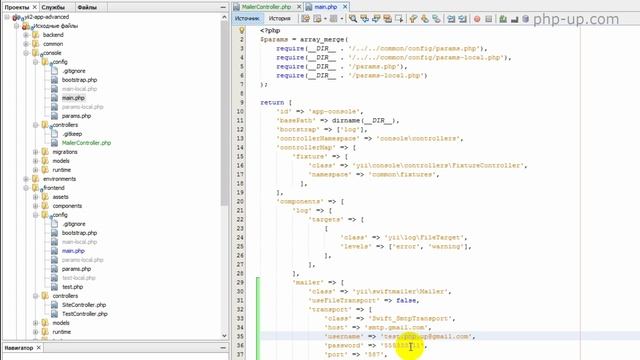Switch to the Файлы tab

click(87, 7)
